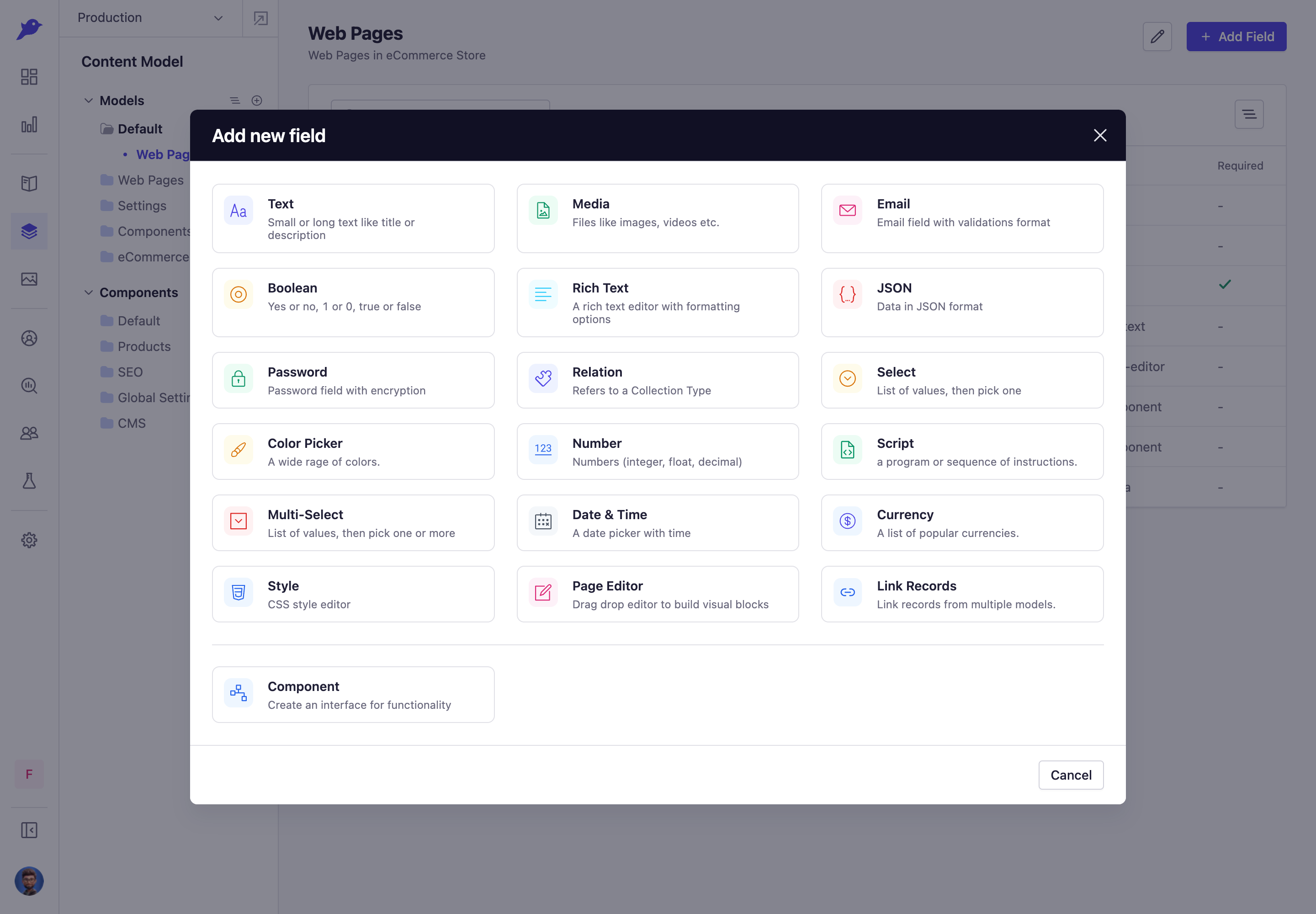
Task: Cancel adding a new field
Action: pyautogui.click(x=1071, y=775)
